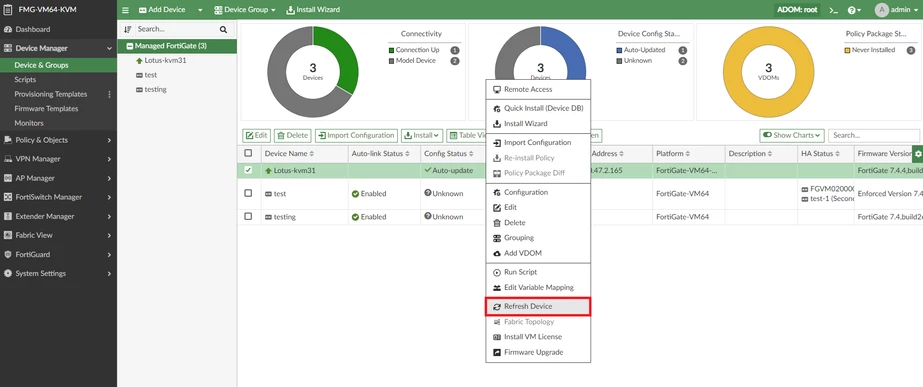
Task: Open the admin user menu
Action: click(x=897, y=10)
